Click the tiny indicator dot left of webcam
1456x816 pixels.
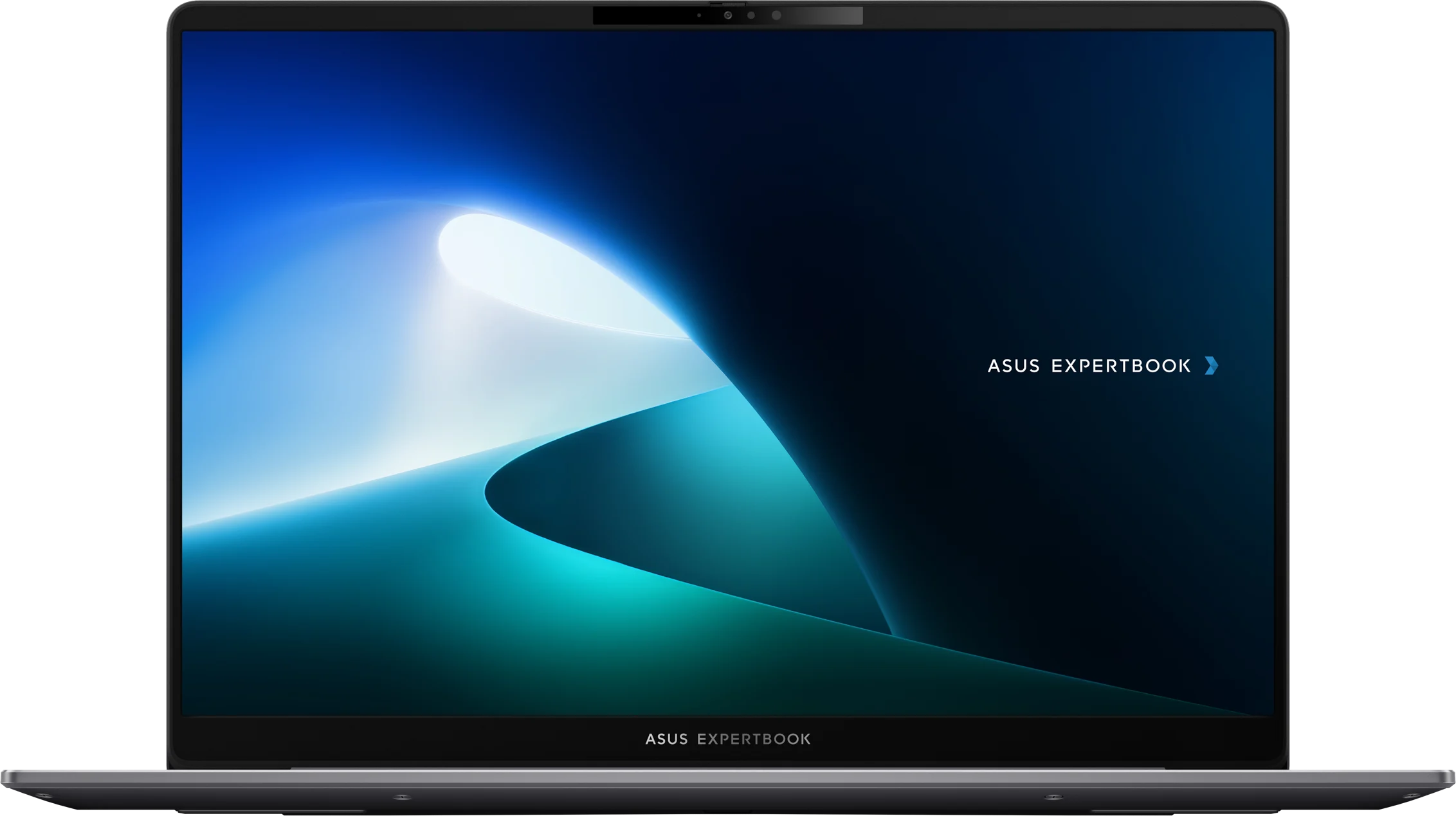point(699,15)
